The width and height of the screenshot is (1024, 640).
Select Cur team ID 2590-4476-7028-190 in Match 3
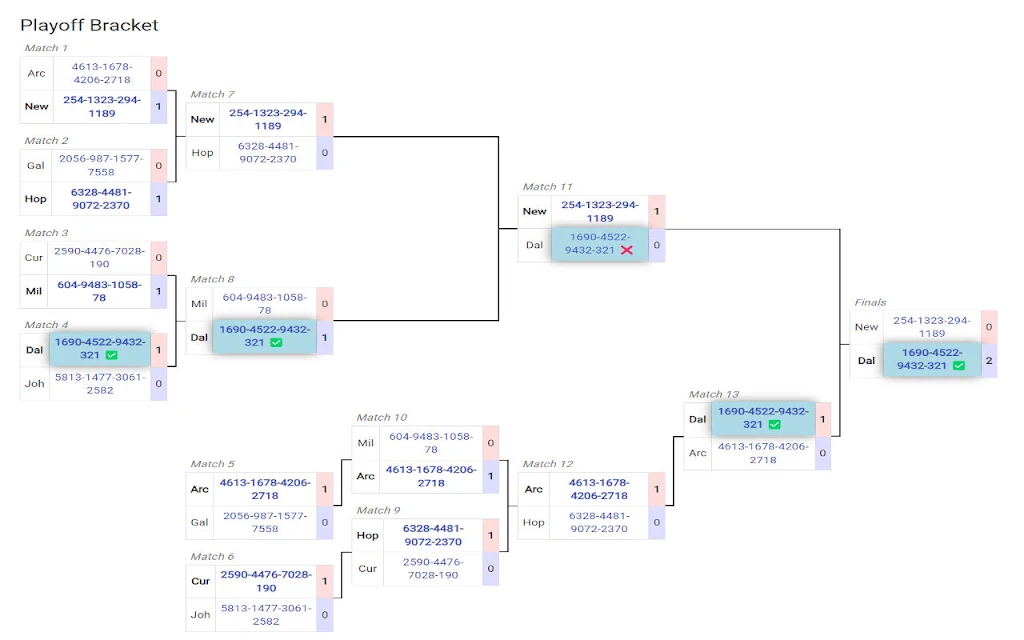[99, 257]
